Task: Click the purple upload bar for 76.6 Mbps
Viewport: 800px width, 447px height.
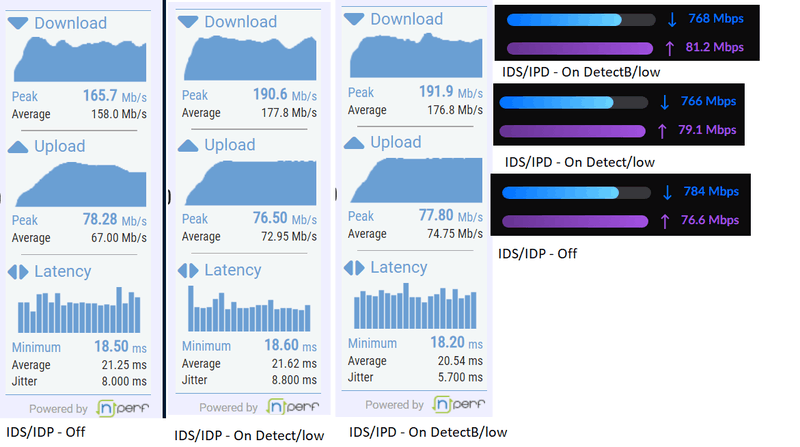Action: pyautogui.click(x=575, y=221)
